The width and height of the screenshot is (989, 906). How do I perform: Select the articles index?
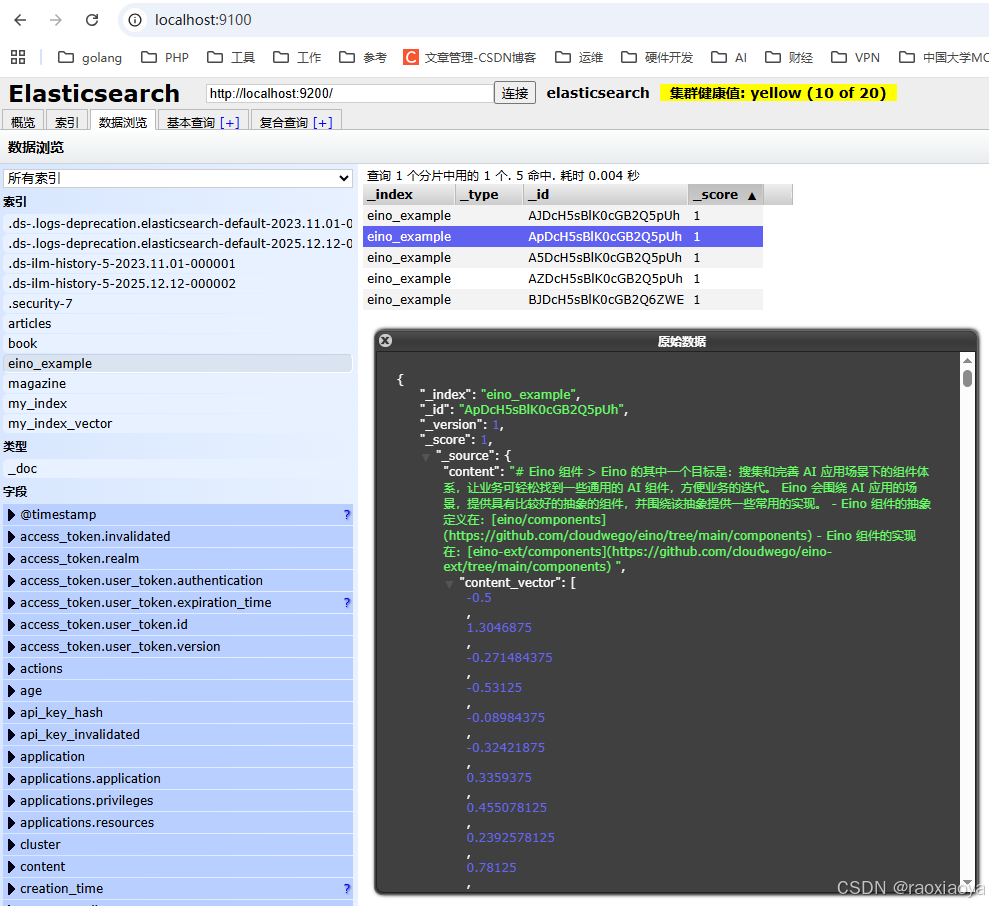[x=178, y=324]
